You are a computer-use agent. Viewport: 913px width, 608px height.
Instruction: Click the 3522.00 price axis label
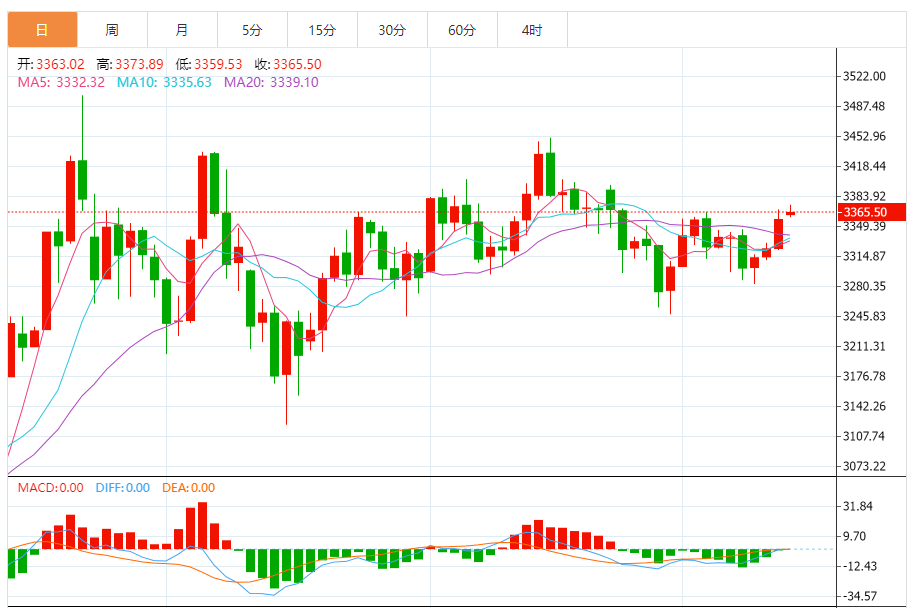click(865, 76)
